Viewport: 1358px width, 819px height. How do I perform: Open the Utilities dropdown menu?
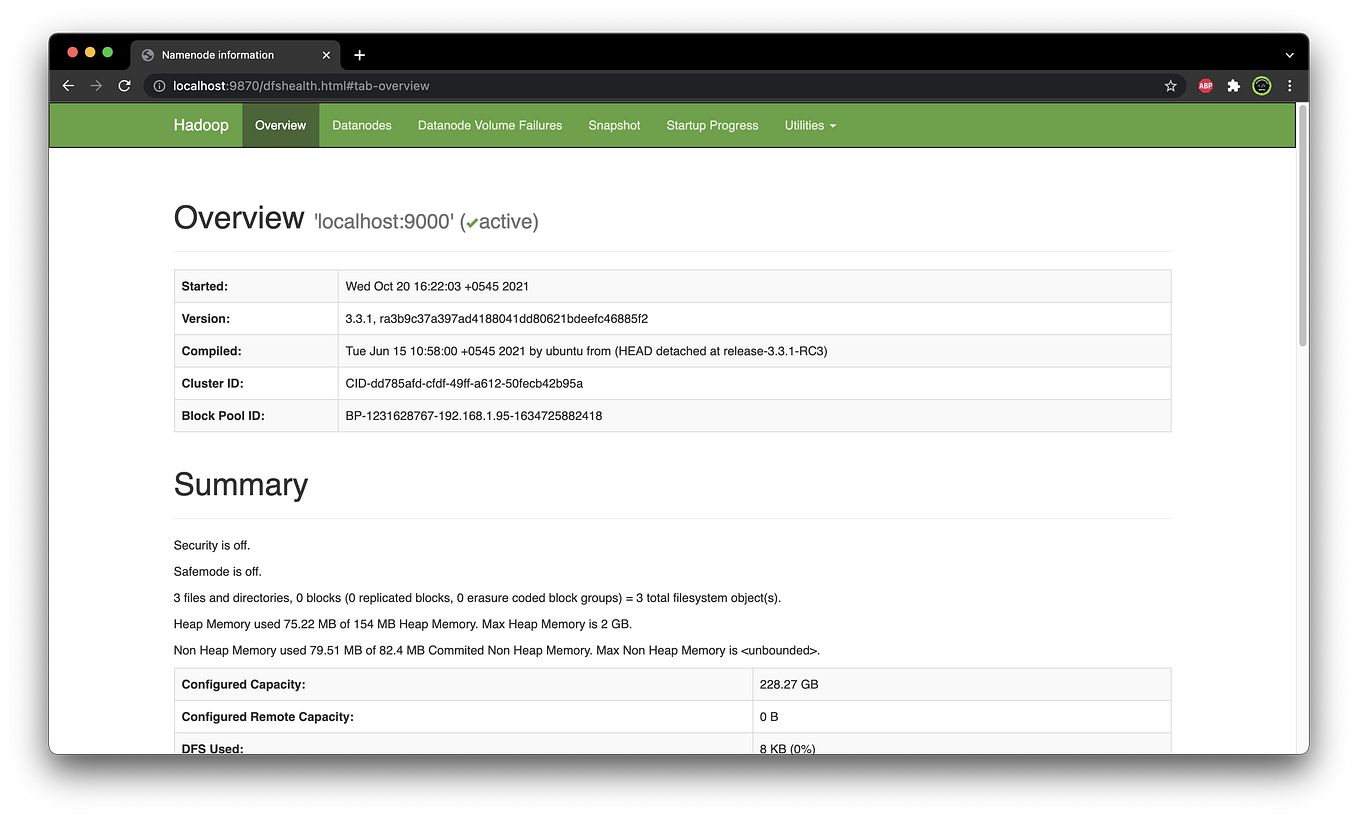click(x=810, y=125)
